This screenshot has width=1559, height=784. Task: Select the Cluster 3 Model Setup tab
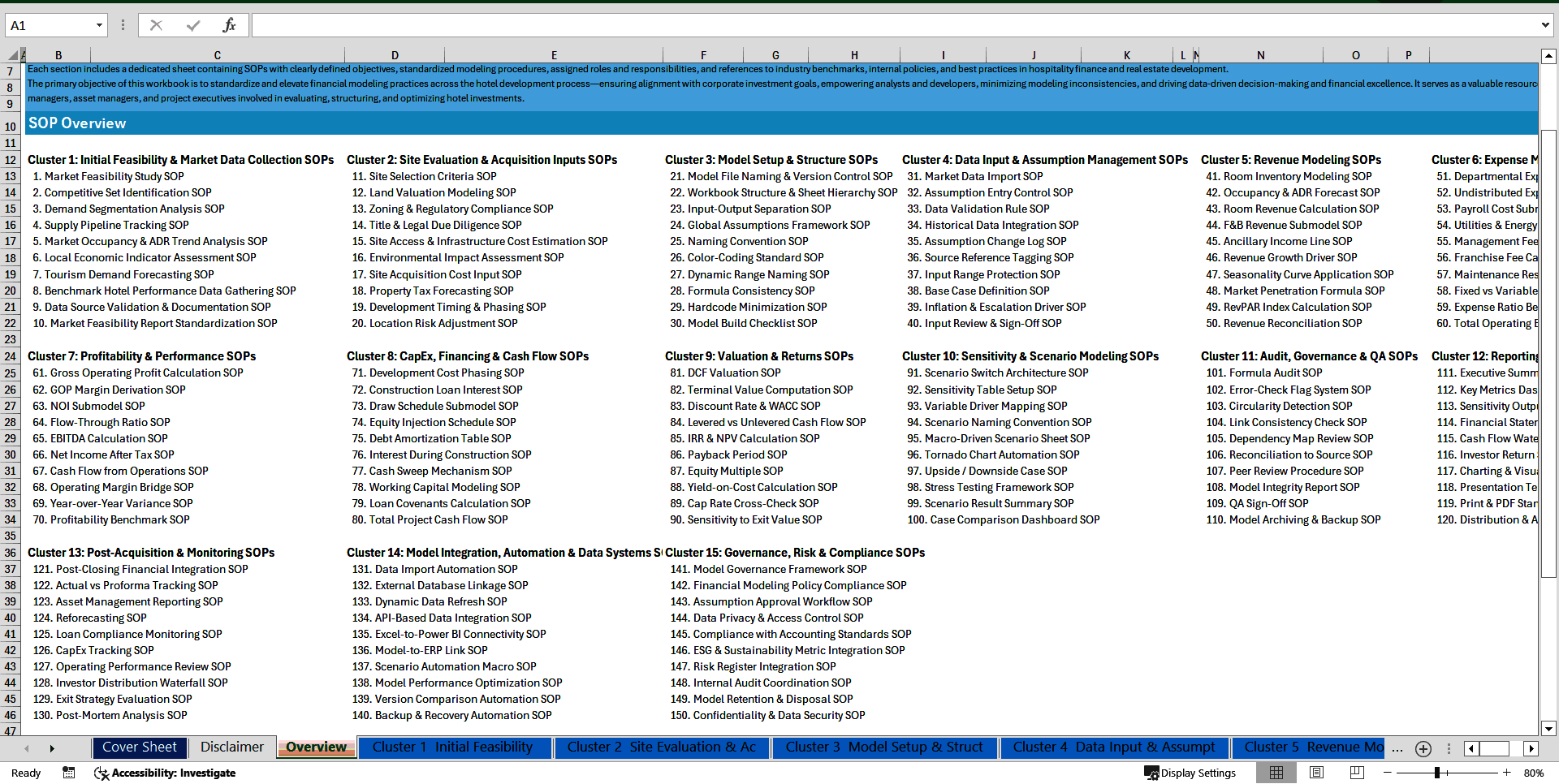pyautogui.click(x=884, y=747)
